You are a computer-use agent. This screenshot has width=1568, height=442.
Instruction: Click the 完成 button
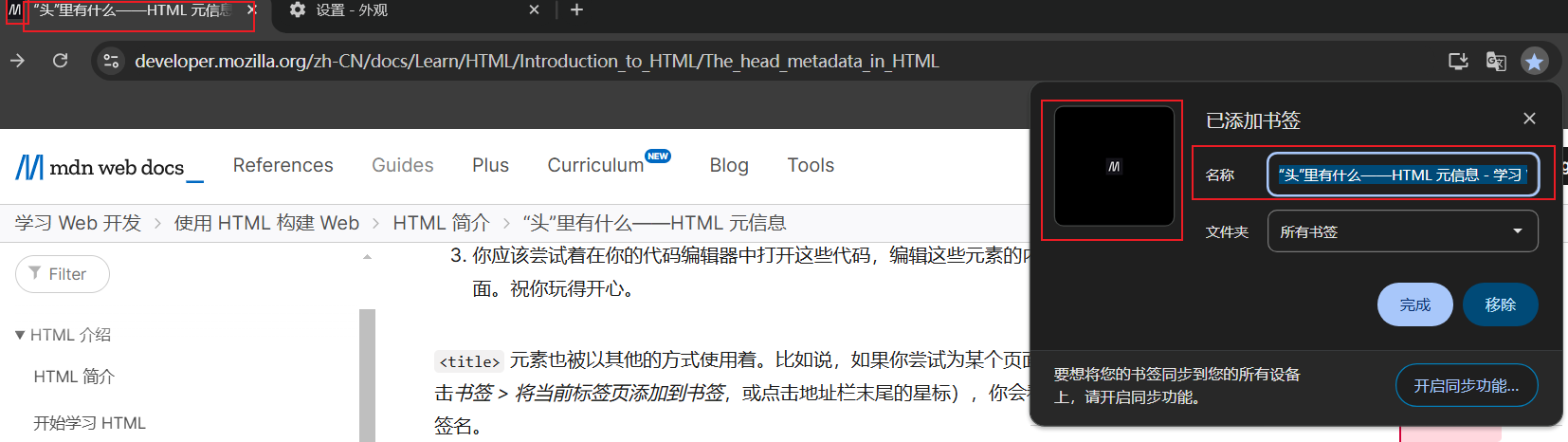pos(1414,304)
